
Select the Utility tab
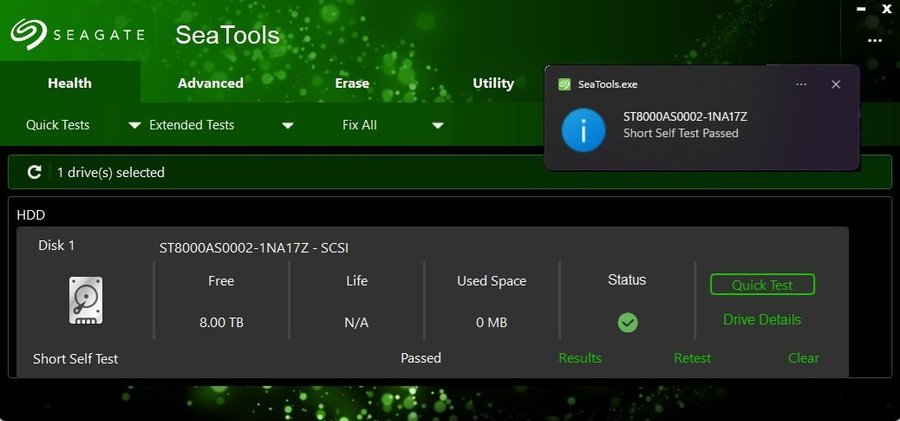493,83
